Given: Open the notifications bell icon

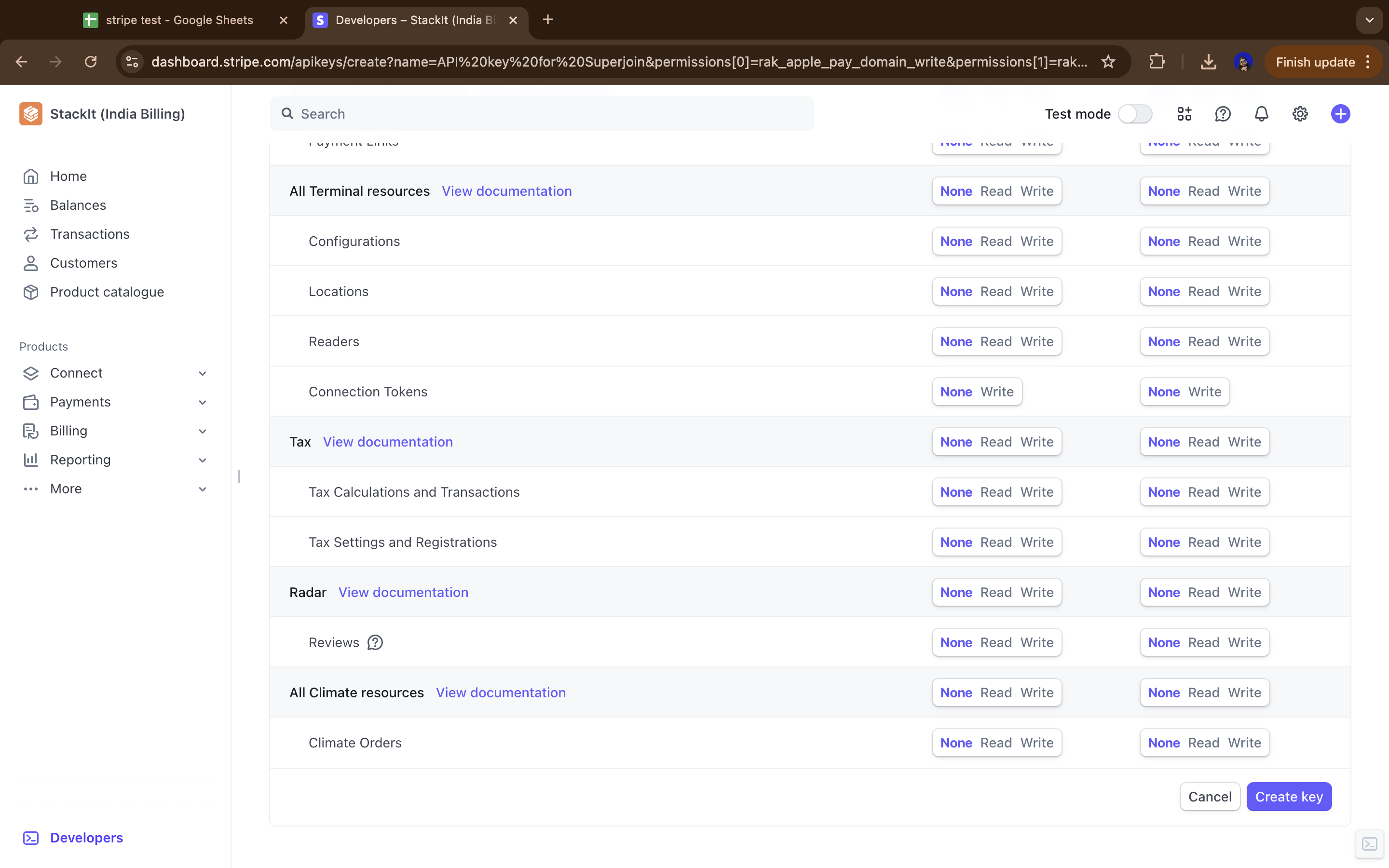Looking at the screenshot, I should (x=1261, y=114).
